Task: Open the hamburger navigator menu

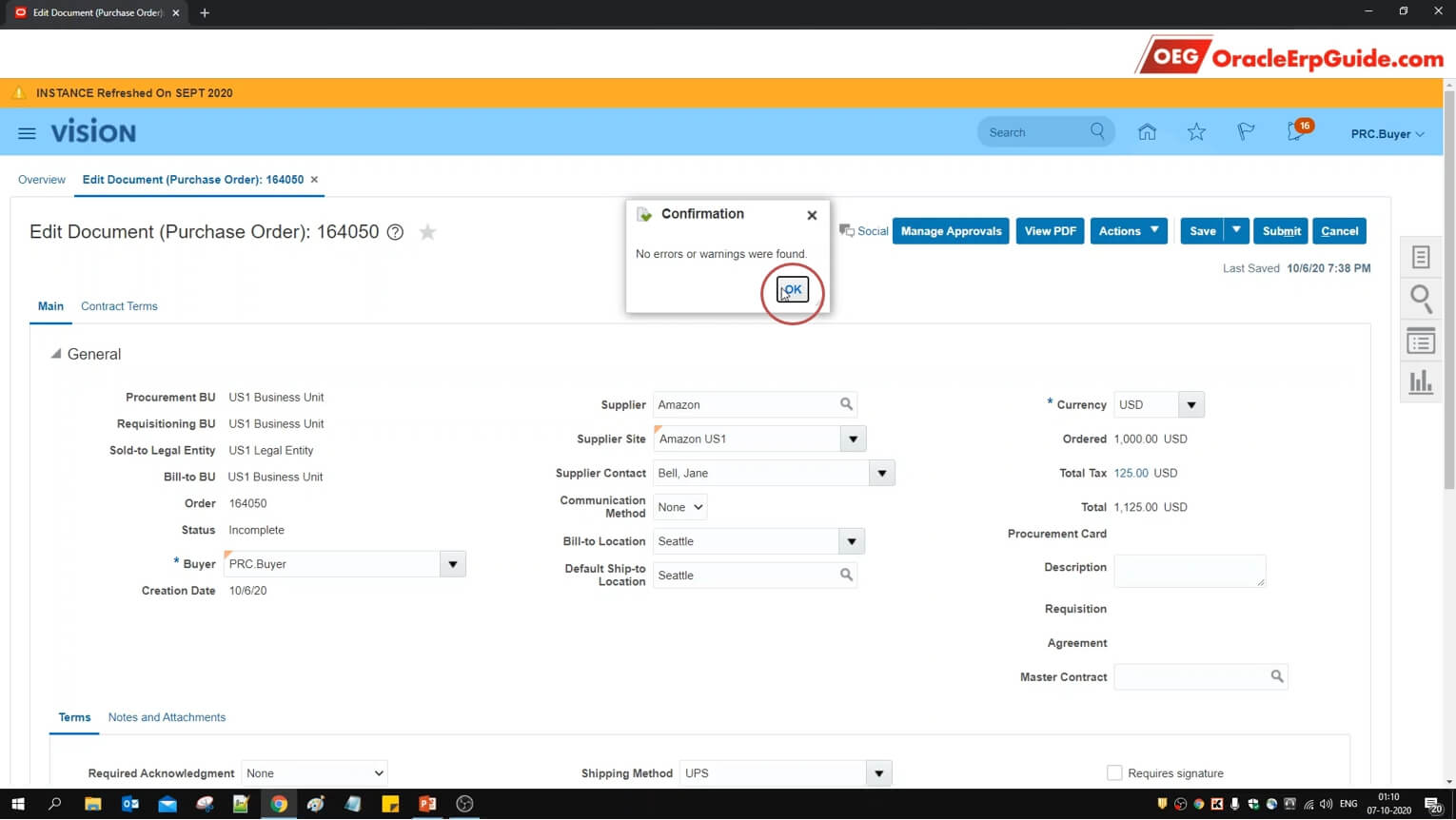Action: coord(27,133)
